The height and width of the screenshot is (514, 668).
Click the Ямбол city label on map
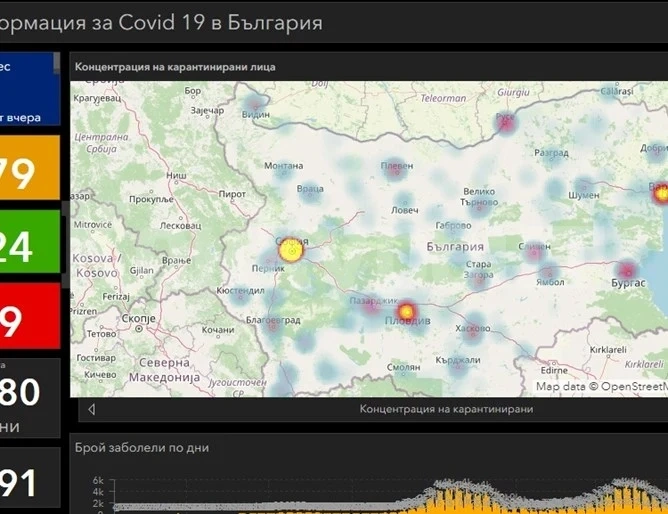(550, 282)
